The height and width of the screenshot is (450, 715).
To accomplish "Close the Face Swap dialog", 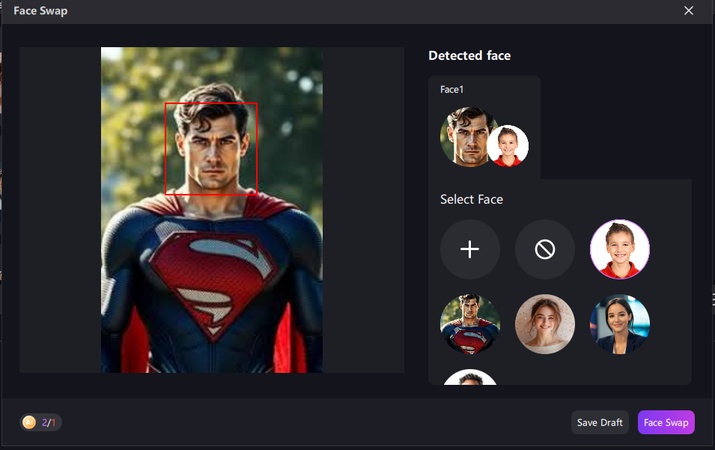I will coord(689,10).
